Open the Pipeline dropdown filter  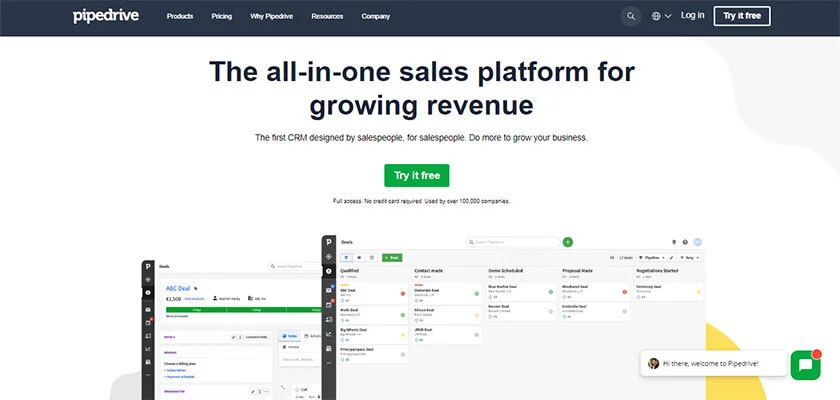click(x=651, y=258)
